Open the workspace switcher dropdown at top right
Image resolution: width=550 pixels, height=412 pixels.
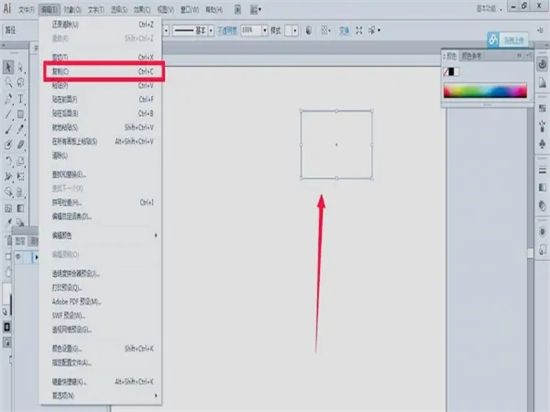click(489, 9)
